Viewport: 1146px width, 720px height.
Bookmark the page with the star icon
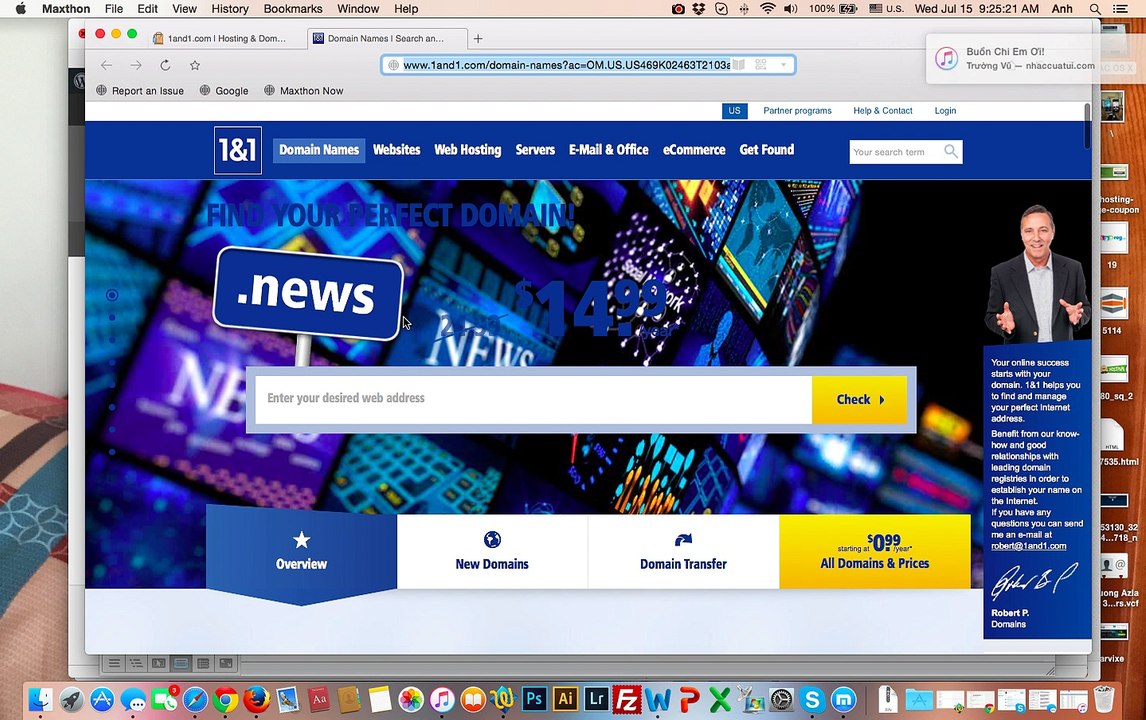tap(194, 65)
